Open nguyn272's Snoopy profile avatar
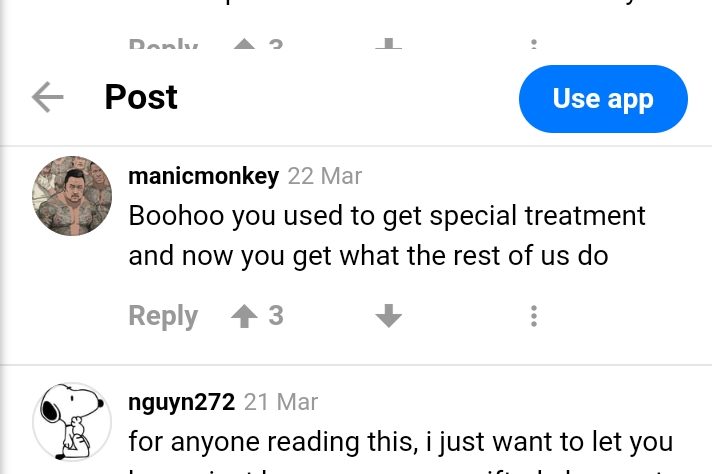This screenshot has height=474, width=712. tap(72, 422)
